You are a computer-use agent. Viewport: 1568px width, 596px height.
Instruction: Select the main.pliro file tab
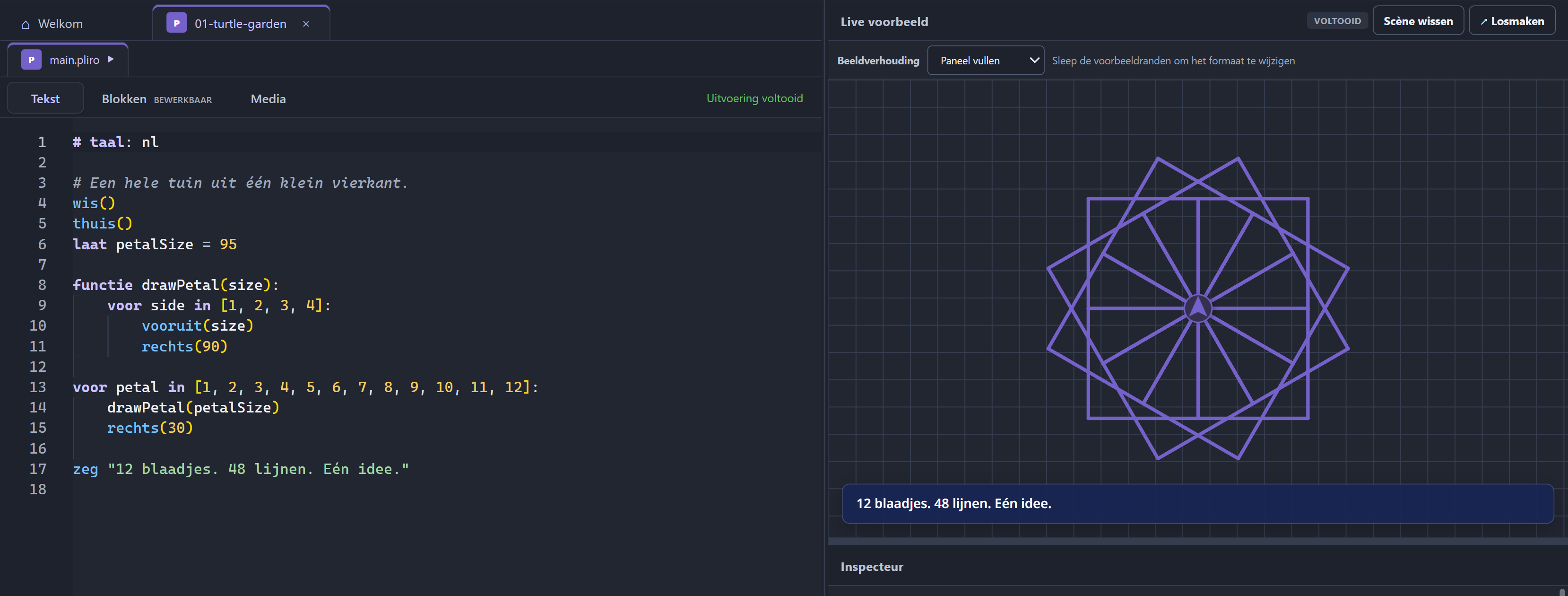pos(68,60)
